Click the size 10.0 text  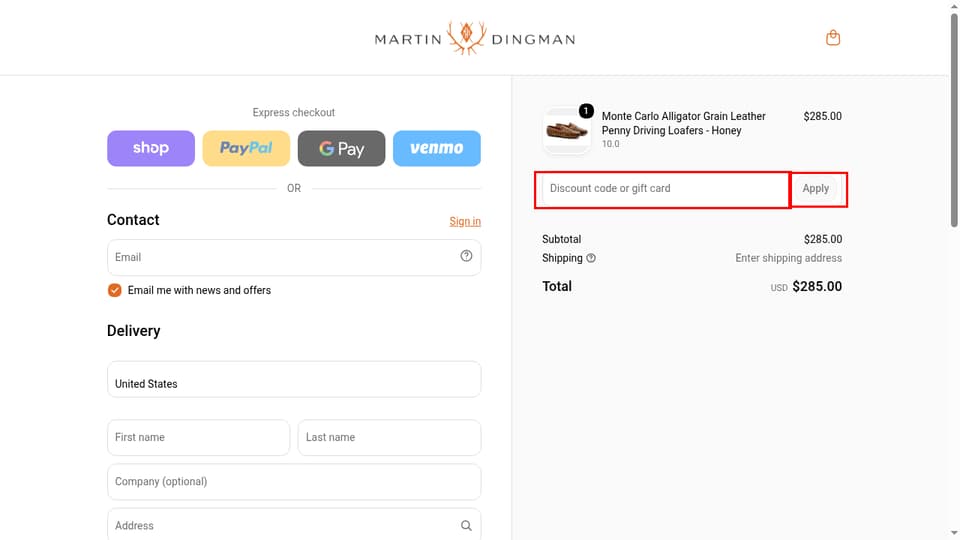[x=610, y=144]
